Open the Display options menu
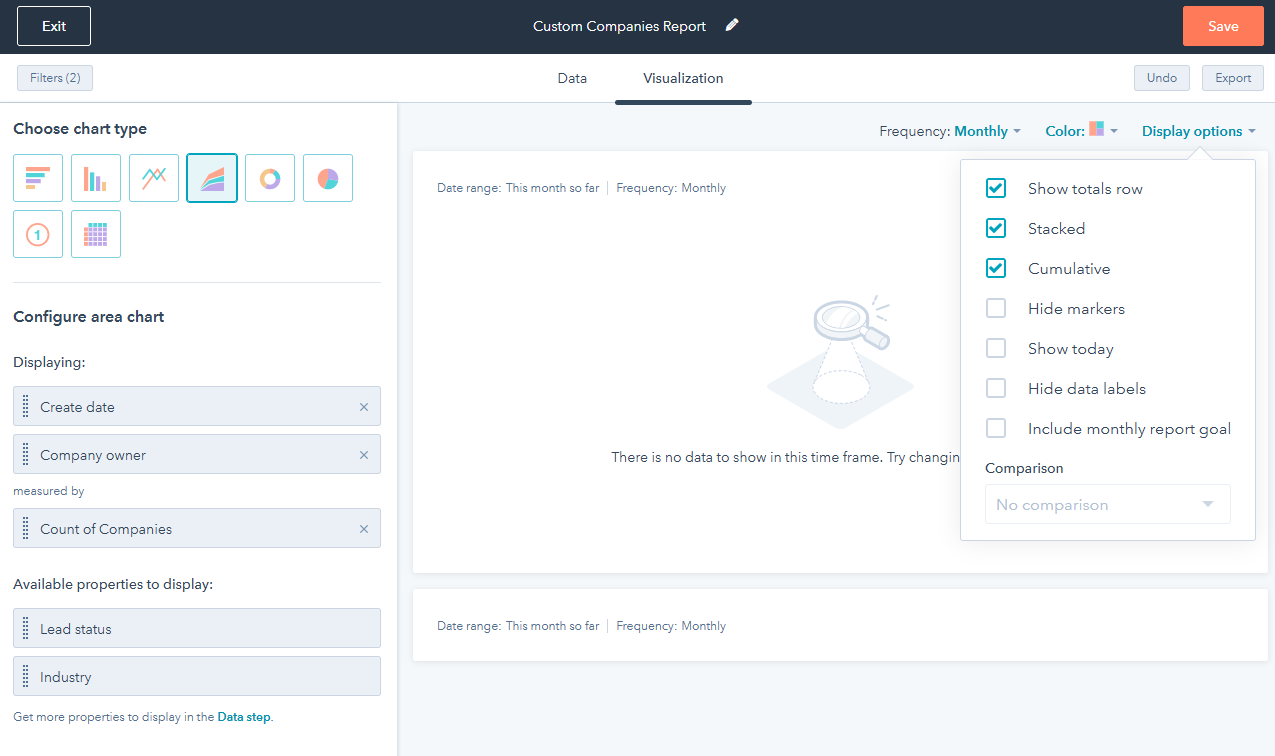The width and height of the screenshot is (1275, 756). [1198, 130]
